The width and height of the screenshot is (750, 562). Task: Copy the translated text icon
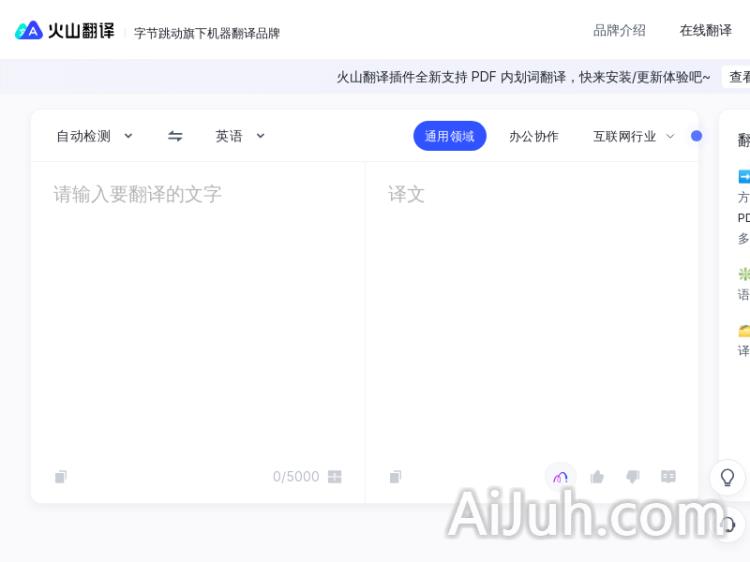pos(396,476)
